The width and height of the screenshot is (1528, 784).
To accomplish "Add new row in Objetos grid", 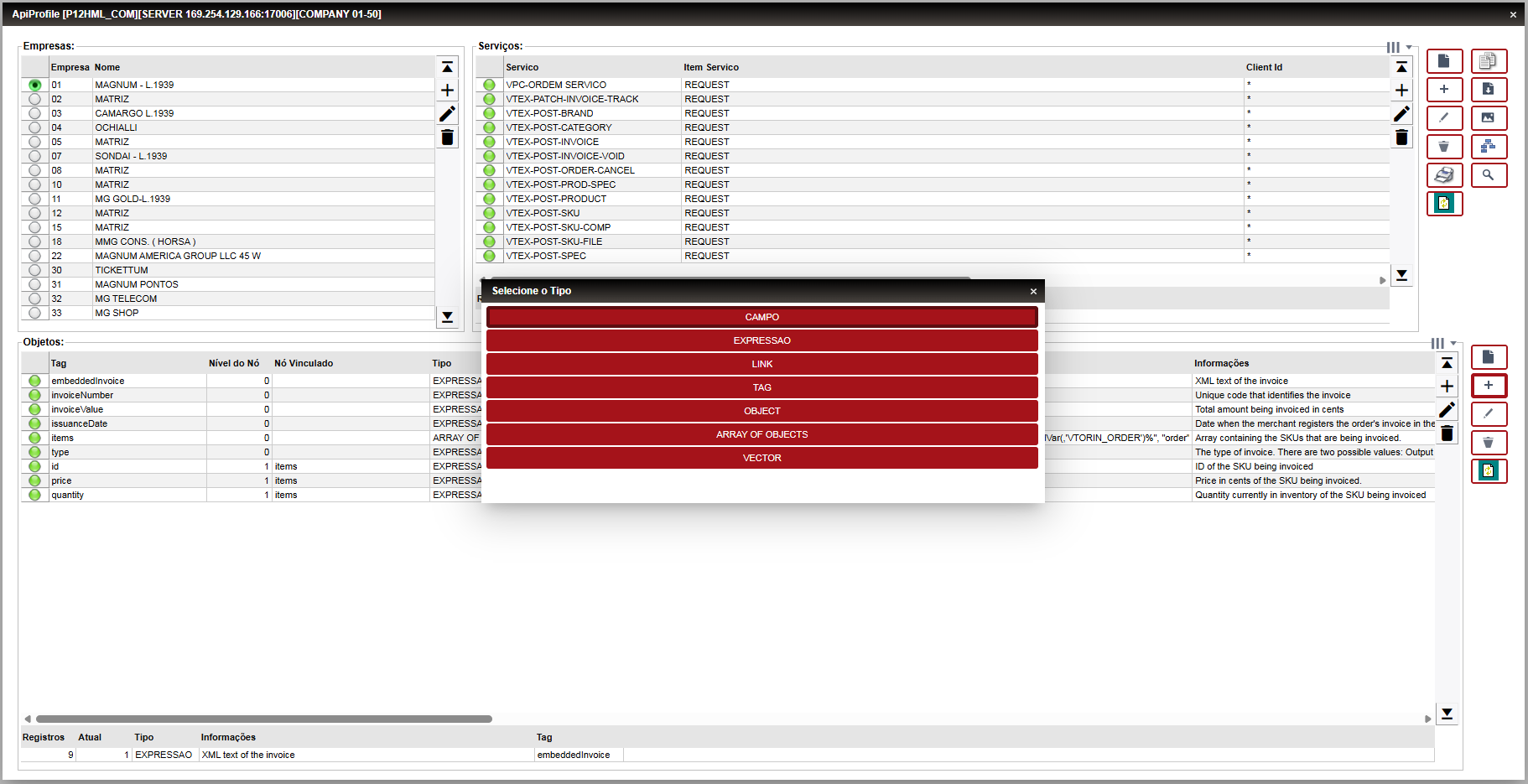I will (1447, 387).
